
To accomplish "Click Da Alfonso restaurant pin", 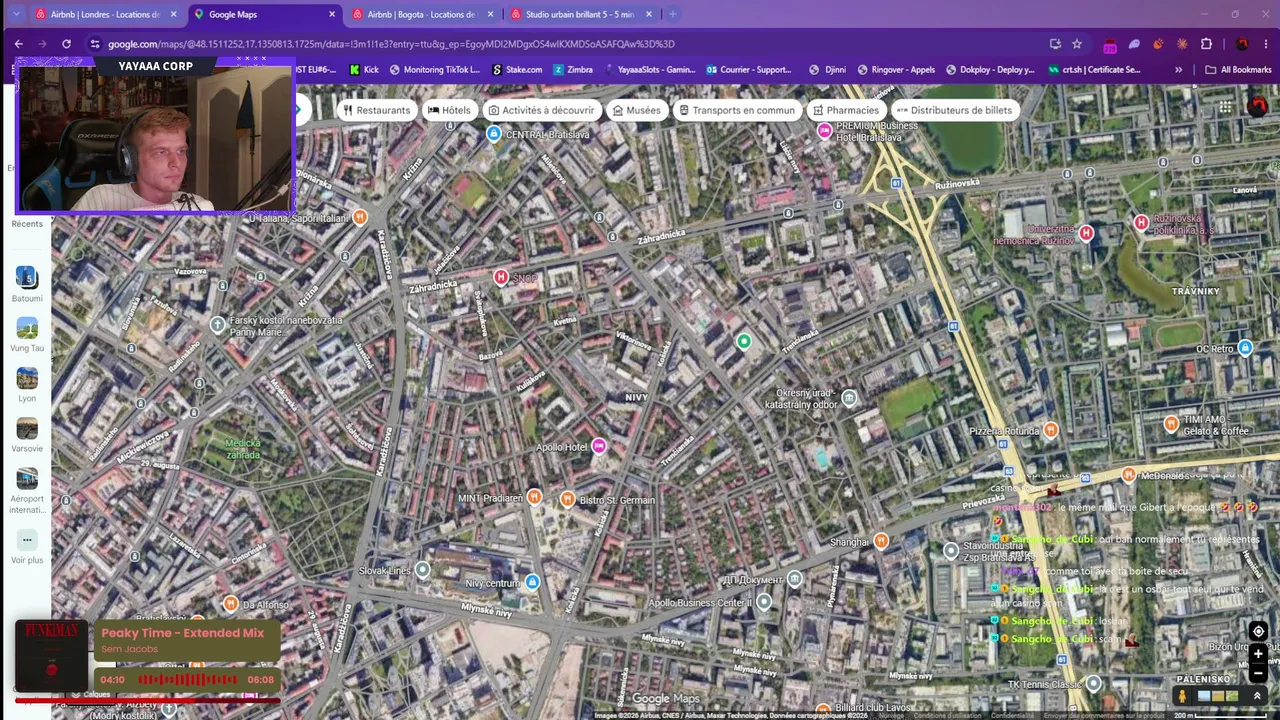I will (x=231, y=603).
